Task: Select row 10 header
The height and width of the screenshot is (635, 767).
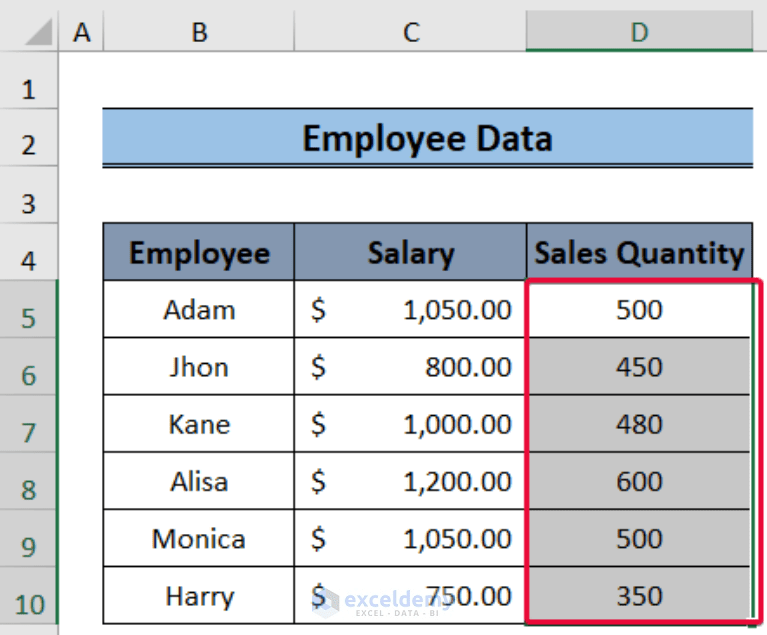Action: click(x=29, y=595)
